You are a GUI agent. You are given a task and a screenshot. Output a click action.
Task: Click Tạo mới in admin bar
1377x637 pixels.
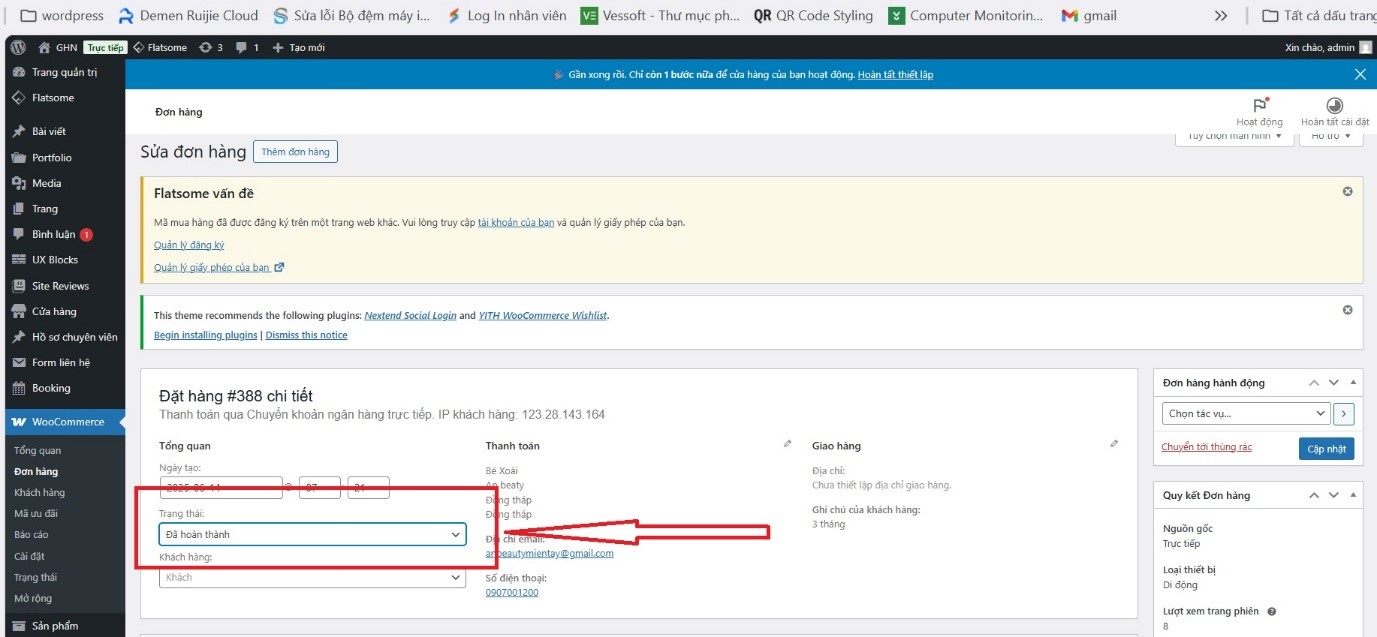[298, 47]
